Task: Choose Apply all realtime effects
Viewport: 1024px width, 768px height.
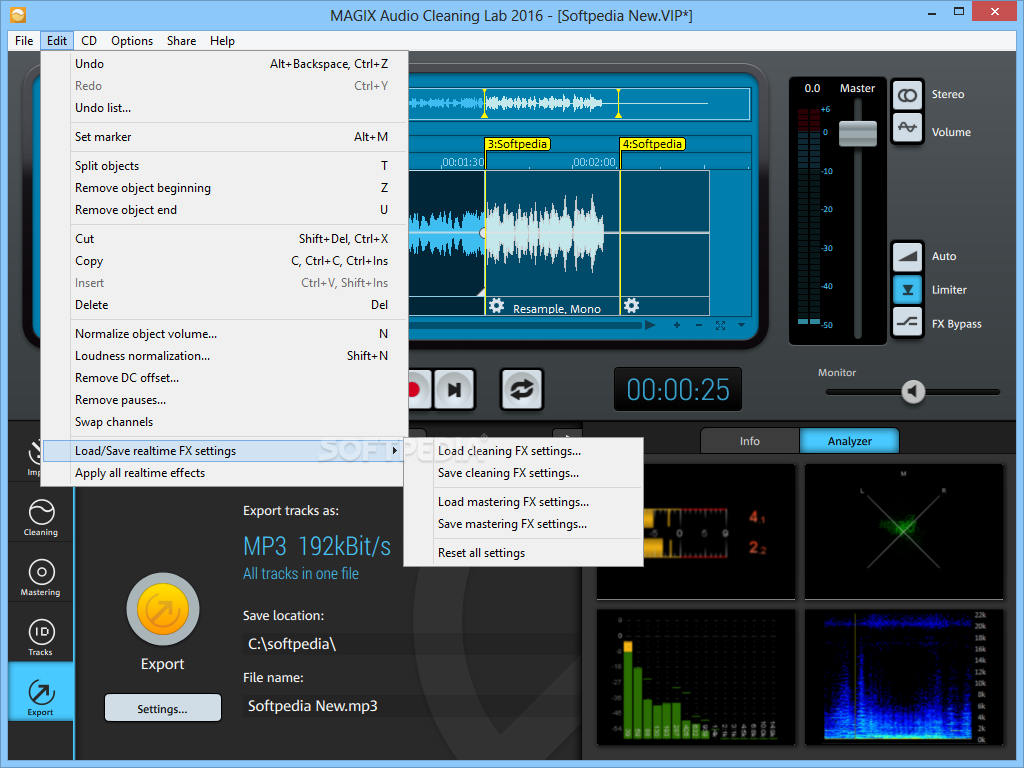Action: (225, 473)
